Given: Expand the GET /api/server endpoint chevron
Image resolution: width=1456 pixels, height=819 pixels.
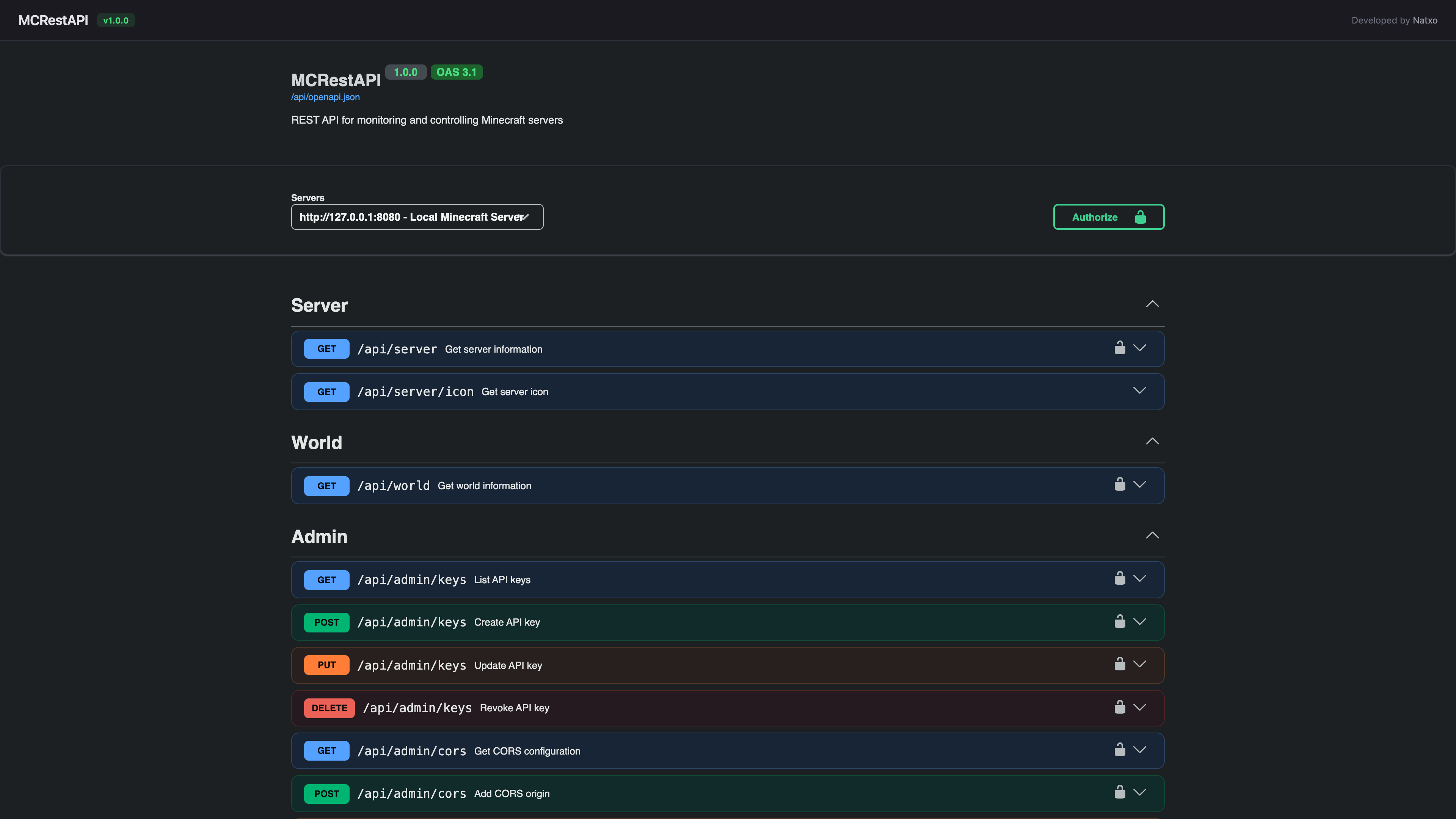Looking at the screenshot, I should click(1139, 348).
